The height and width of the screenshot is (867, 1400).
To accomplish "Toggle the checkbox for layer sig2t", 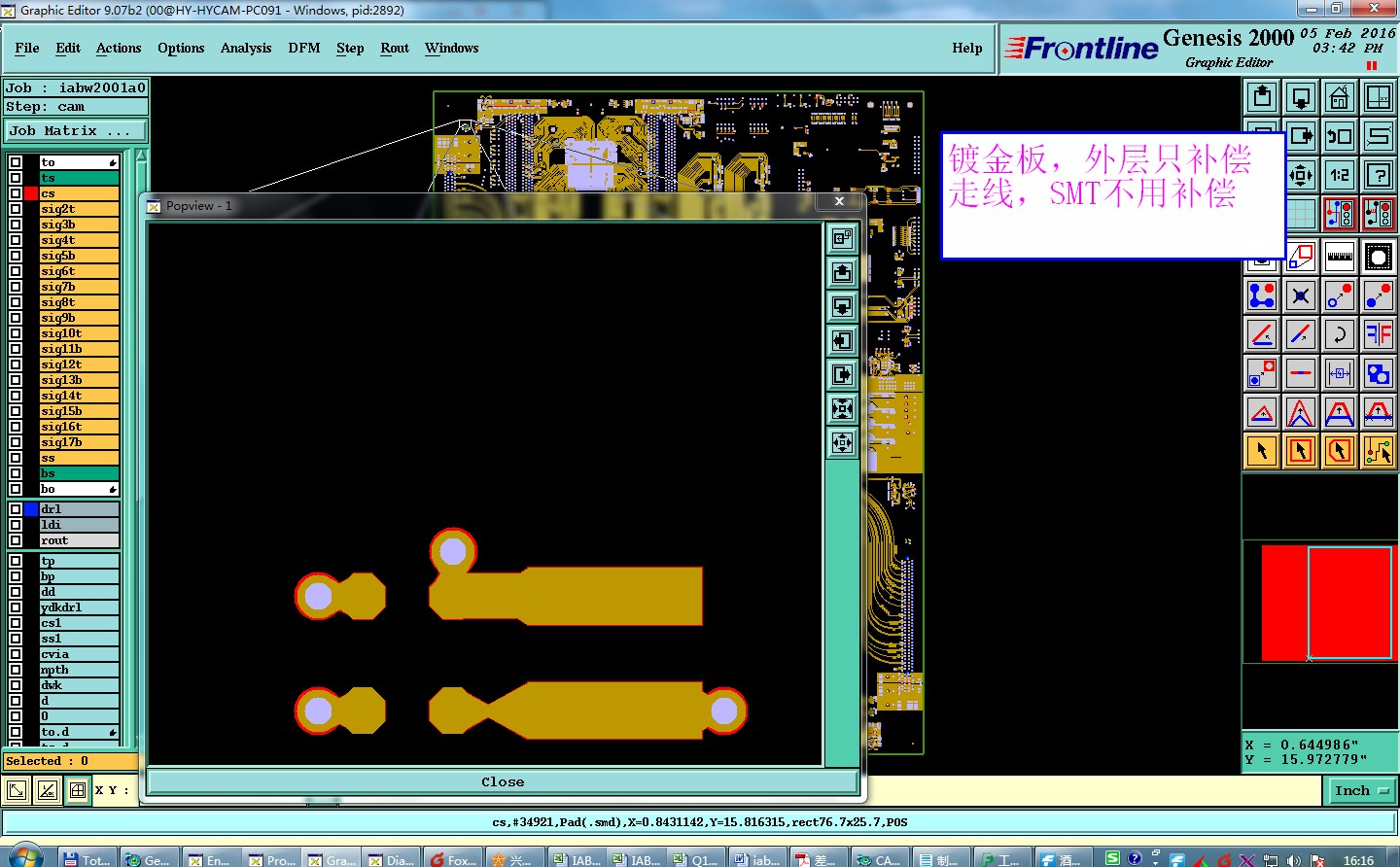I will pos(16,209).
